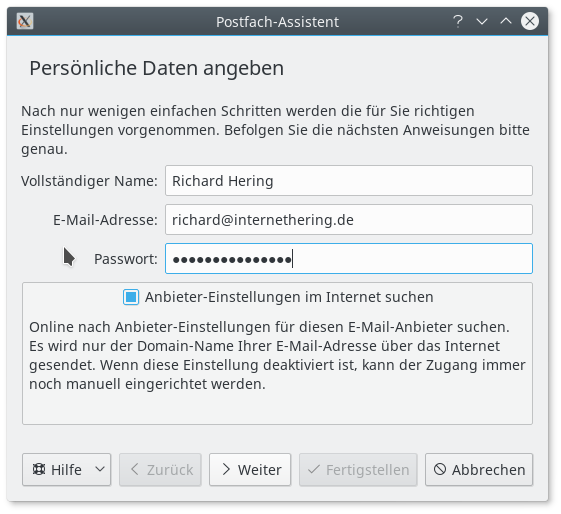Viewport: 561px width, 514px height.
Task: Click the application icon in the title bar
Action: click(25, 21)
